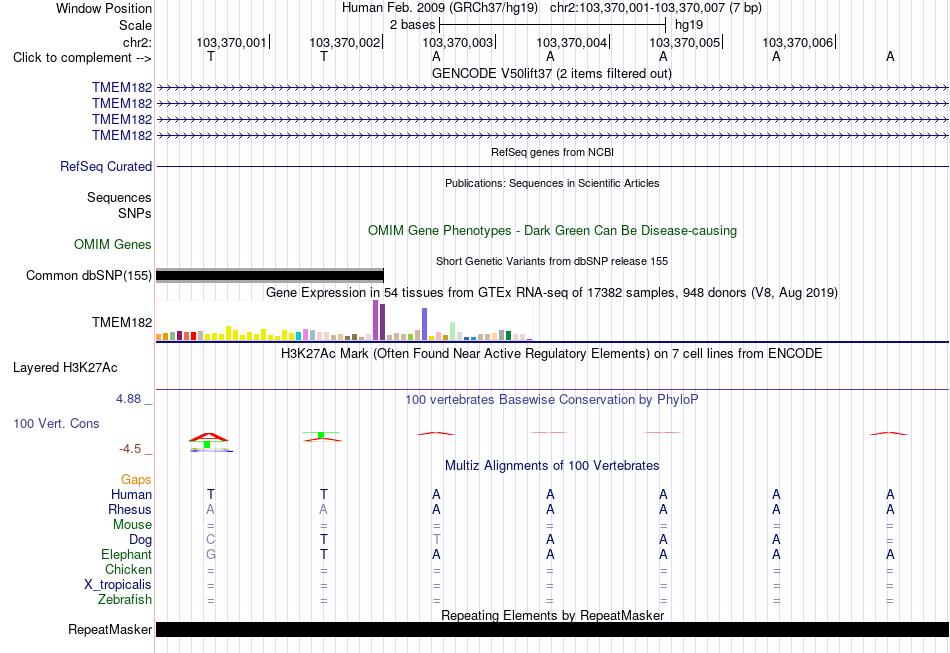This screenshot has height=653, width=950.
Task: Click 'Multiz Alignments of 100 Vertebrates' title
Action: pos(552,465)
